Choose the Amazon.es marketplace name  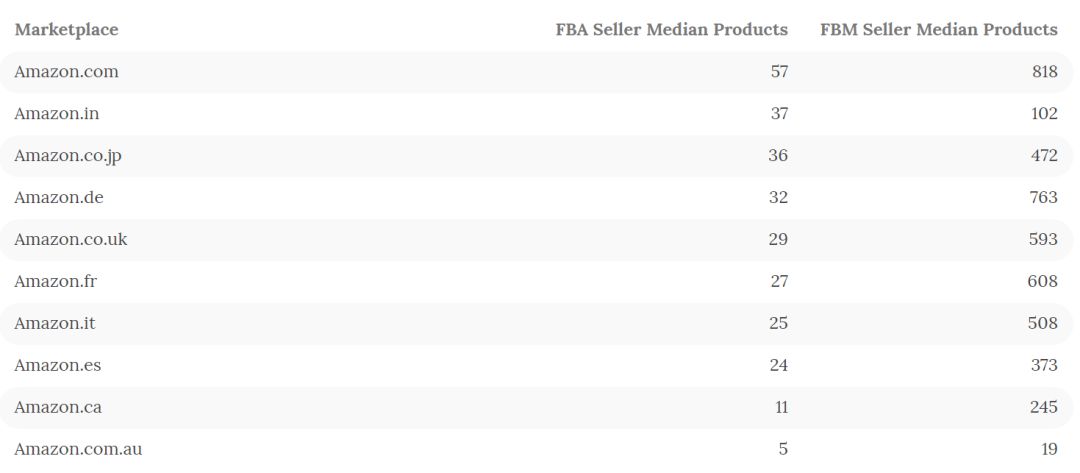click(x=57, y=366)
